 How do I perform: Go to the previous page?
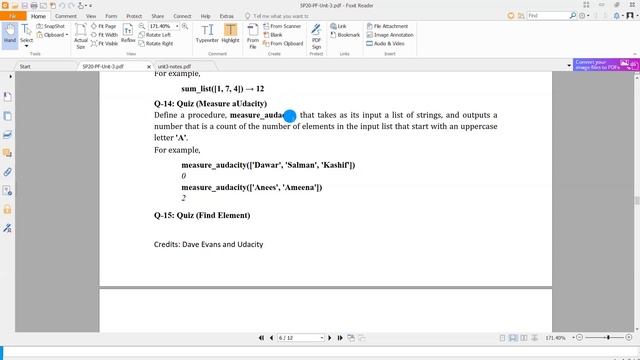pos(271,338)
